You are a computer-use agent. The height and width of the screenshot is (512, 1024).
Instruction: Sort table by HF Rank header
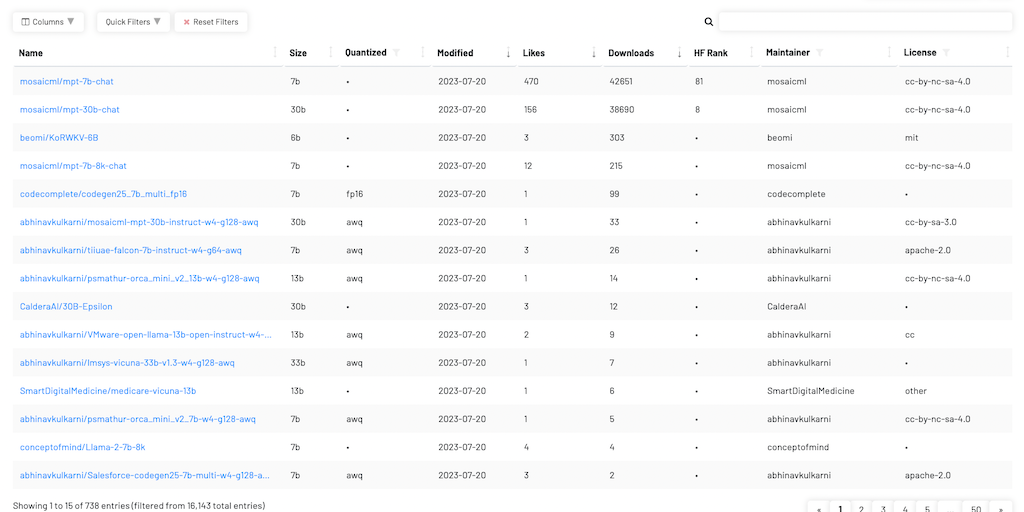(710, 53)
